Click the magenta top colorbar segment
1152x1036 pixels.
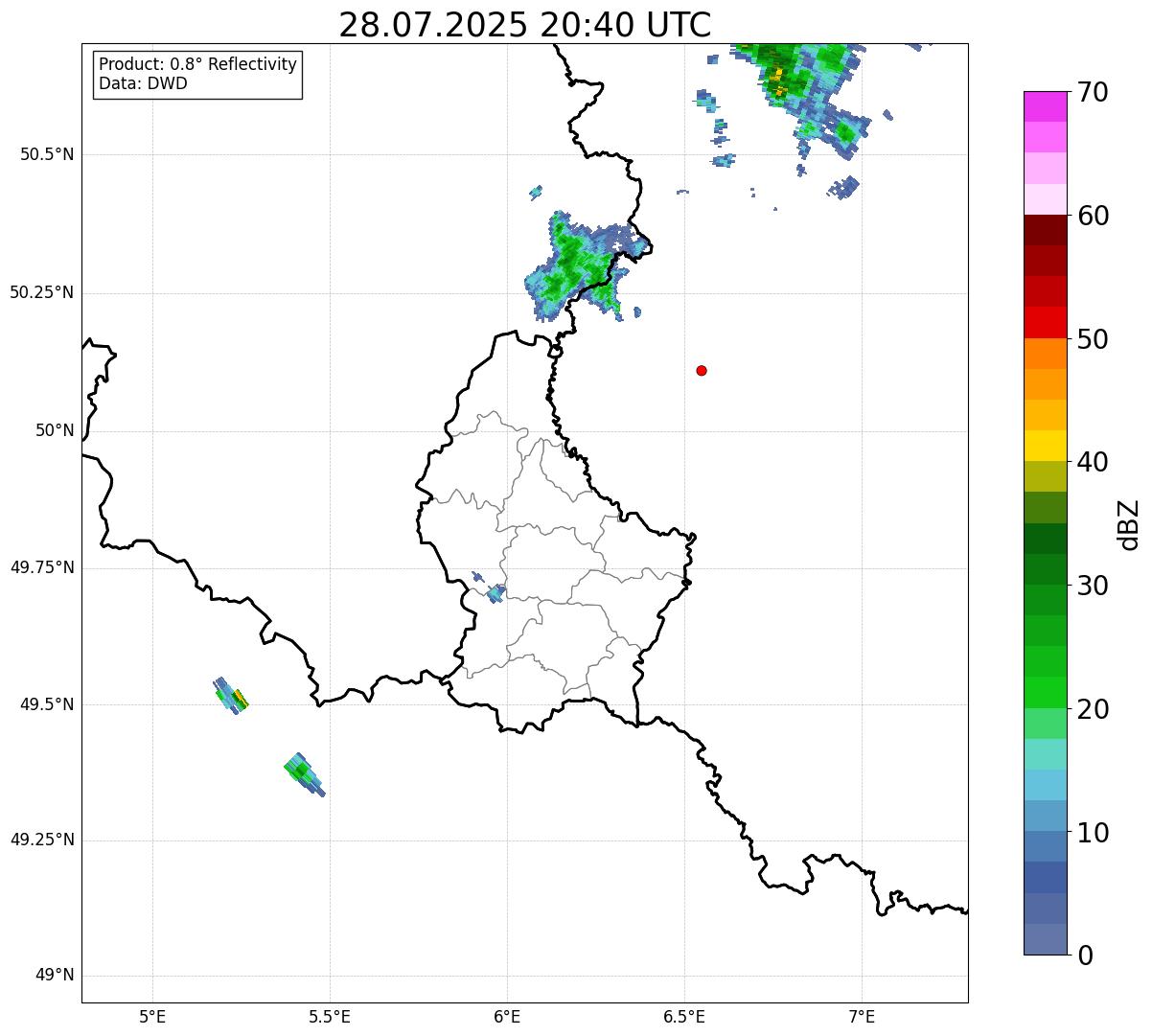pos(1046,106)
